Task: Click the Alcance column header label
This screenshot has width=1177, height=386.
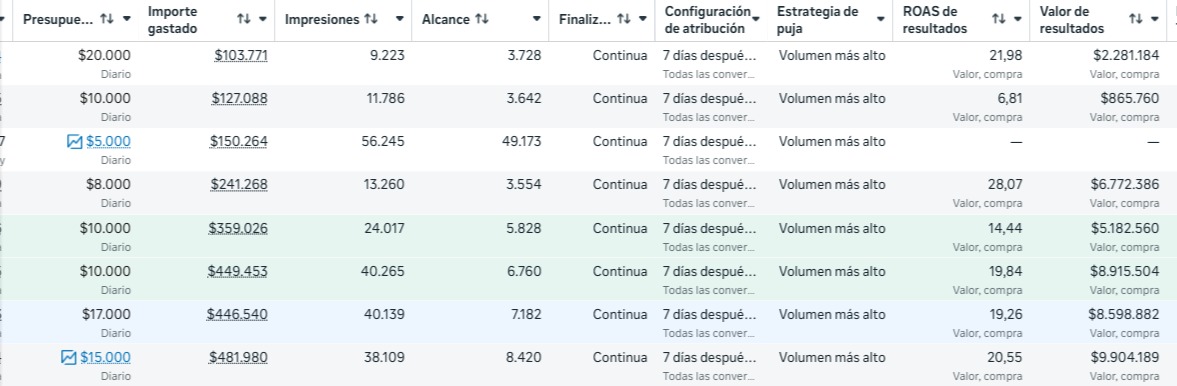Action: pos(446,19)
